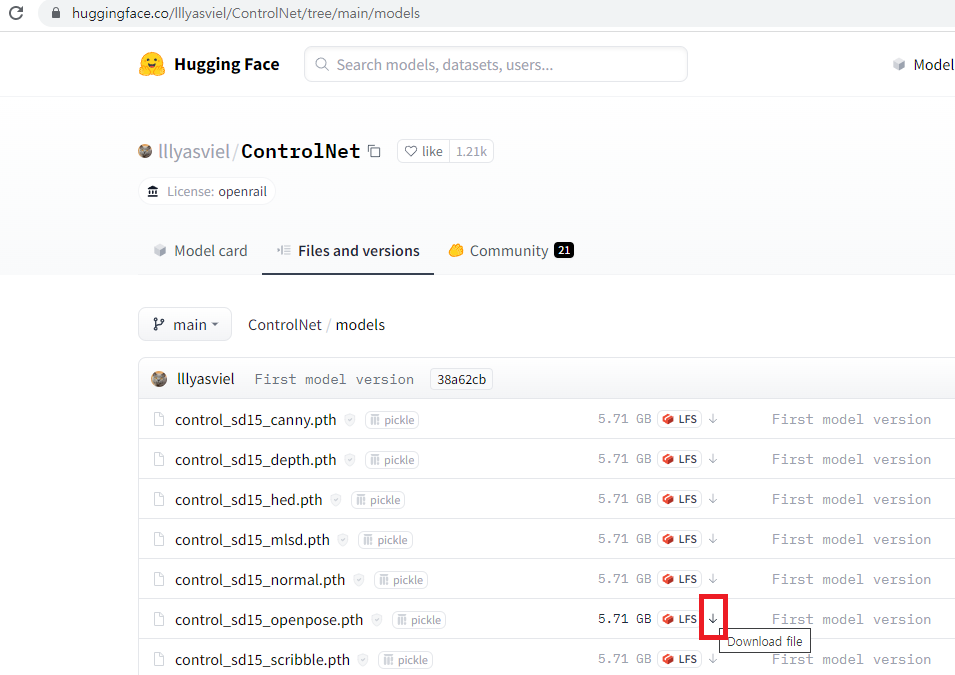
Task: Open control_sd15_depth.pth file
Action: [x=255, y=460]
